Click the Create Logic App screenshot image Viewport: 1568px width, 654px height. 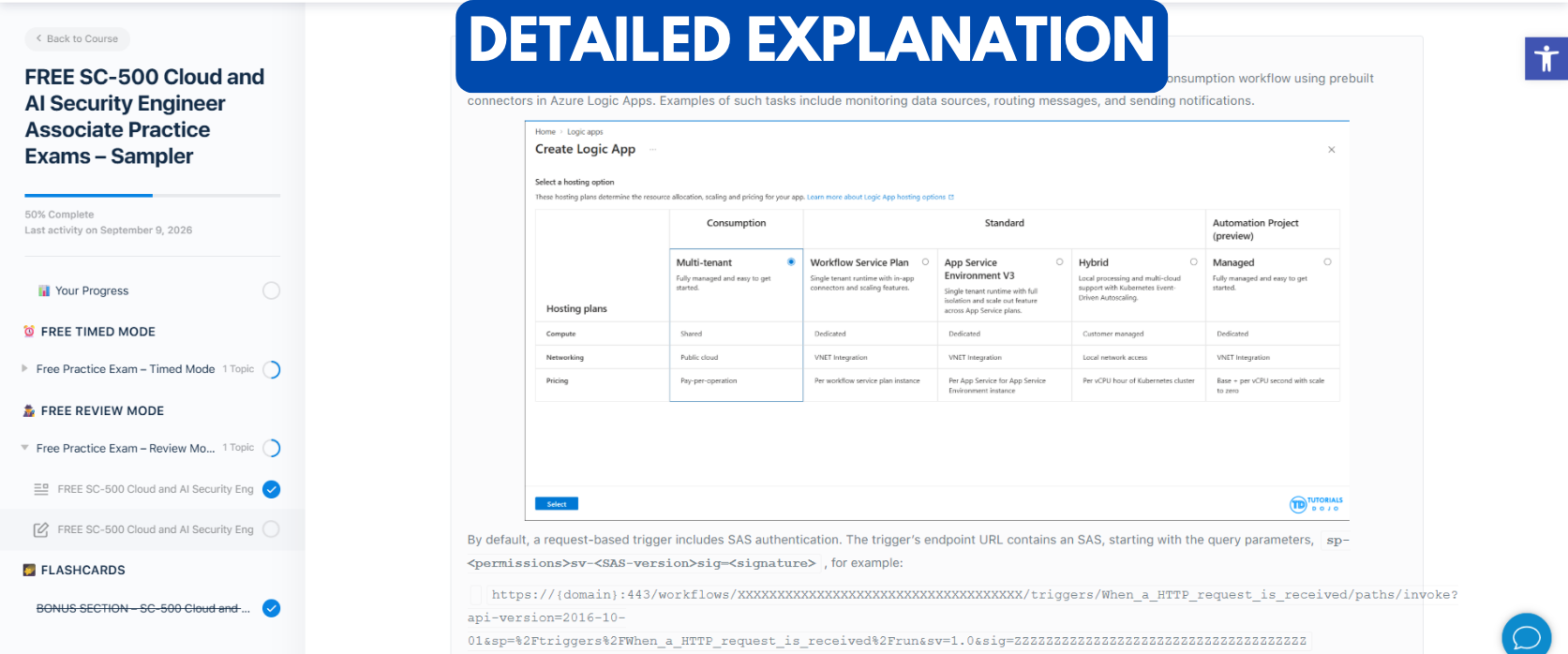click(x=937, y=320)
